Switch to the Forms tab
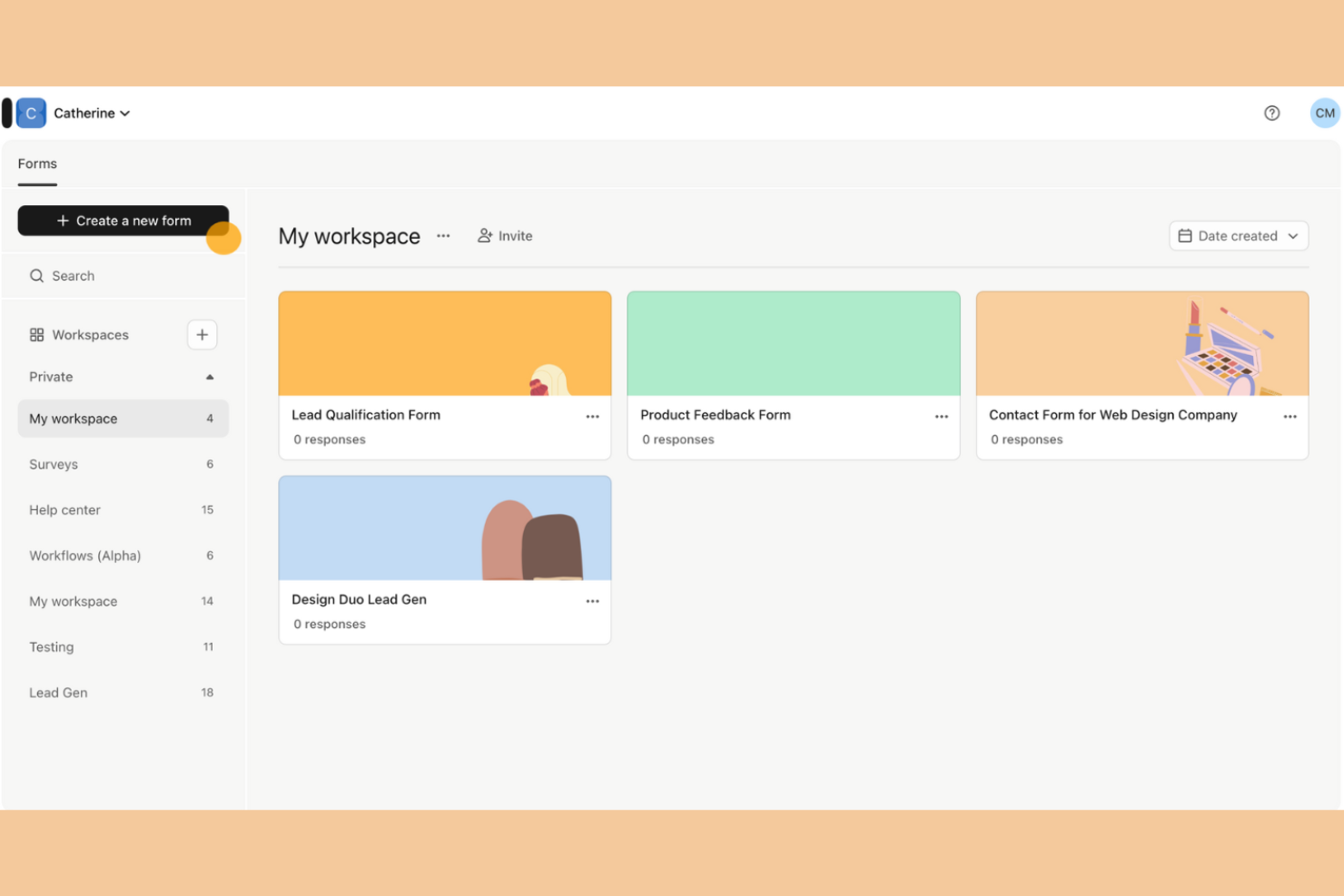1344x896 pixels. pos(36,163)
